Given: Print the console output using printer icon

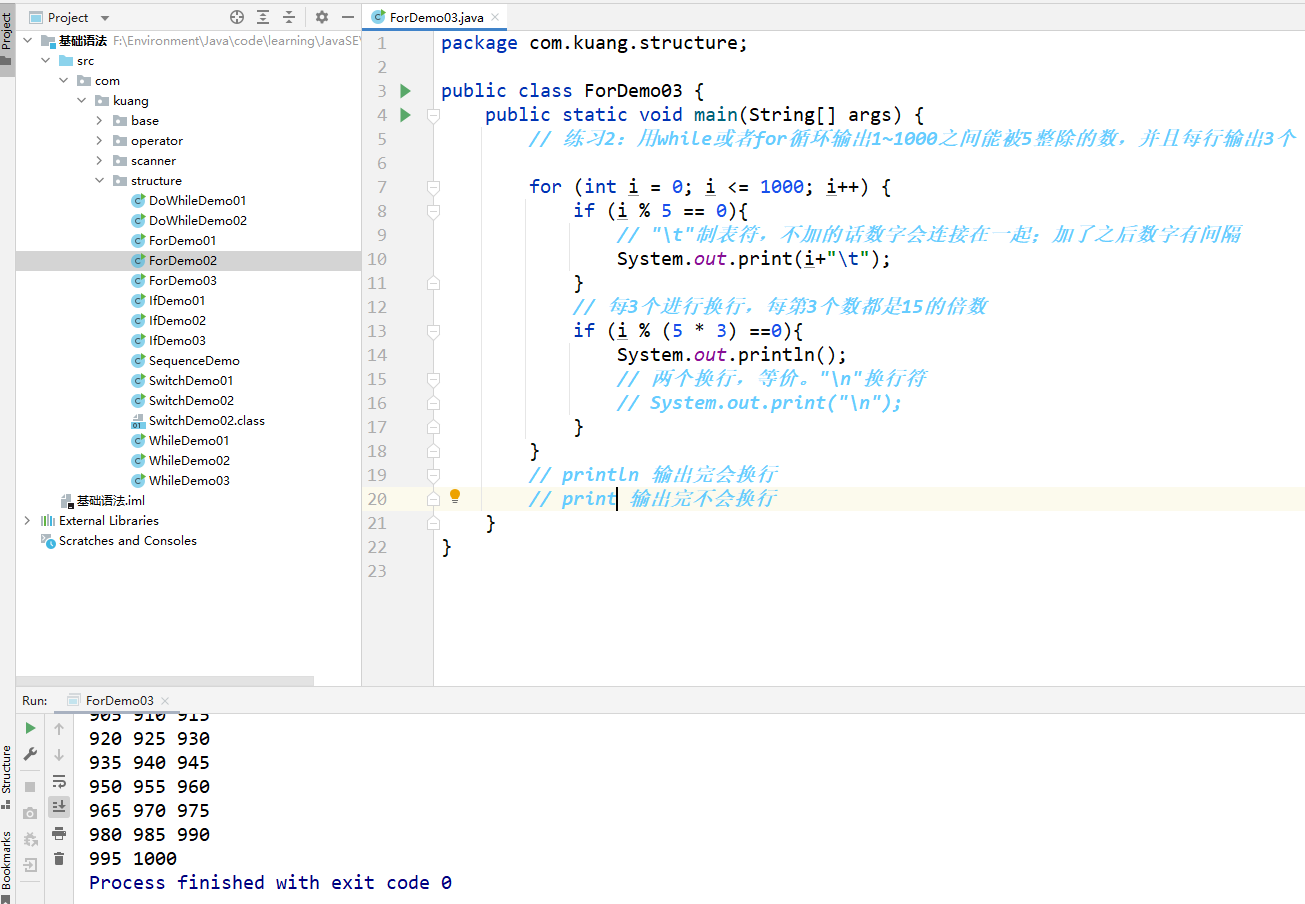Looking at the screenshot, I should pyautogui.click(x=59, y=833).
